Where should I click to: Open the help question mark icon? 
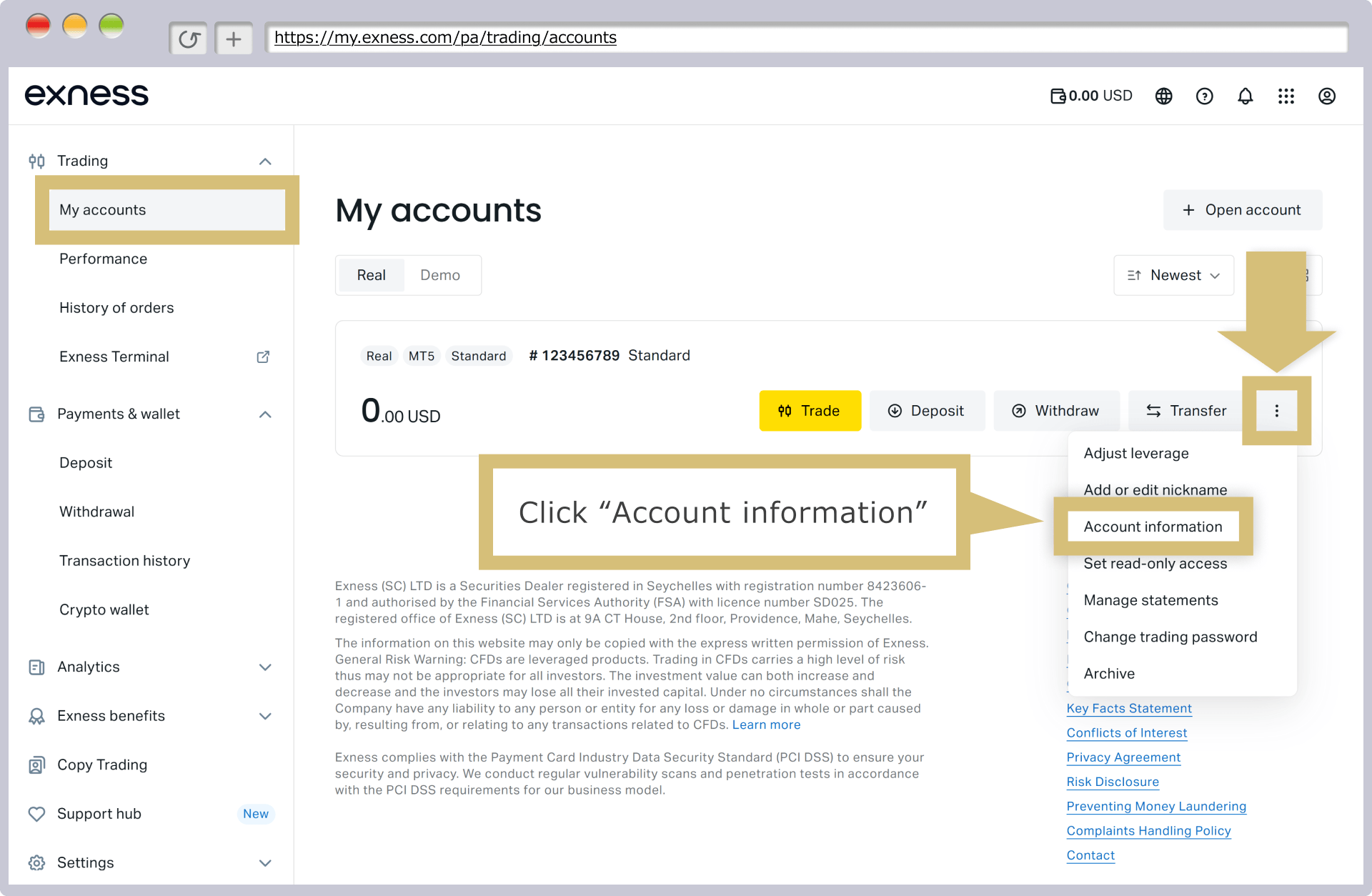coord(1204,96)
